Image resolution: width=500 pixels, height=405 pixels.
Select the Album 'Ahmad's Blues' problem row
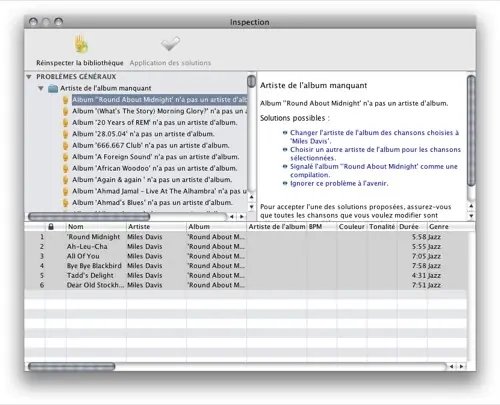(x=152, y=202)
